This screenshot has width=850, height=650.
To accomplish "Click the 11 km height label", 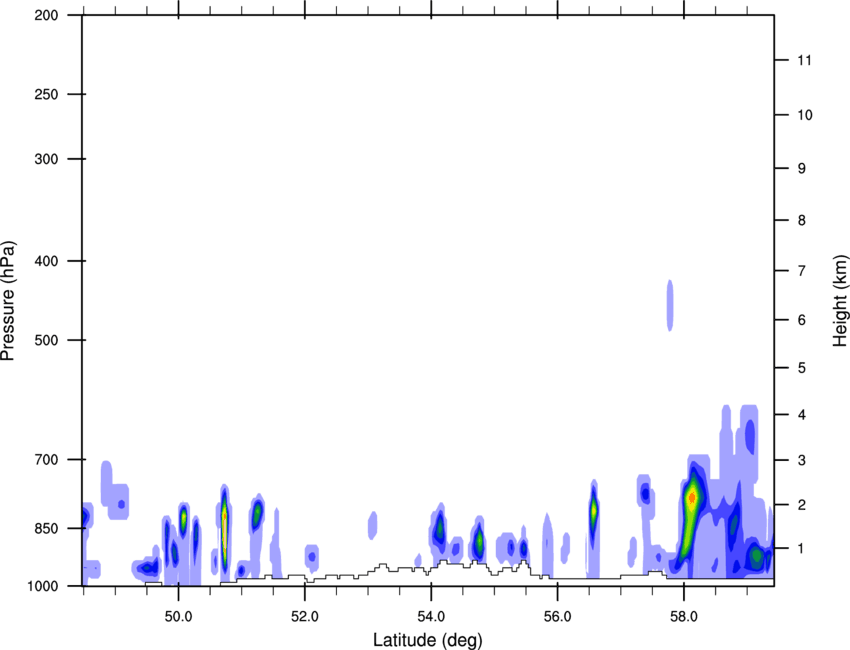I will [805, 60].
